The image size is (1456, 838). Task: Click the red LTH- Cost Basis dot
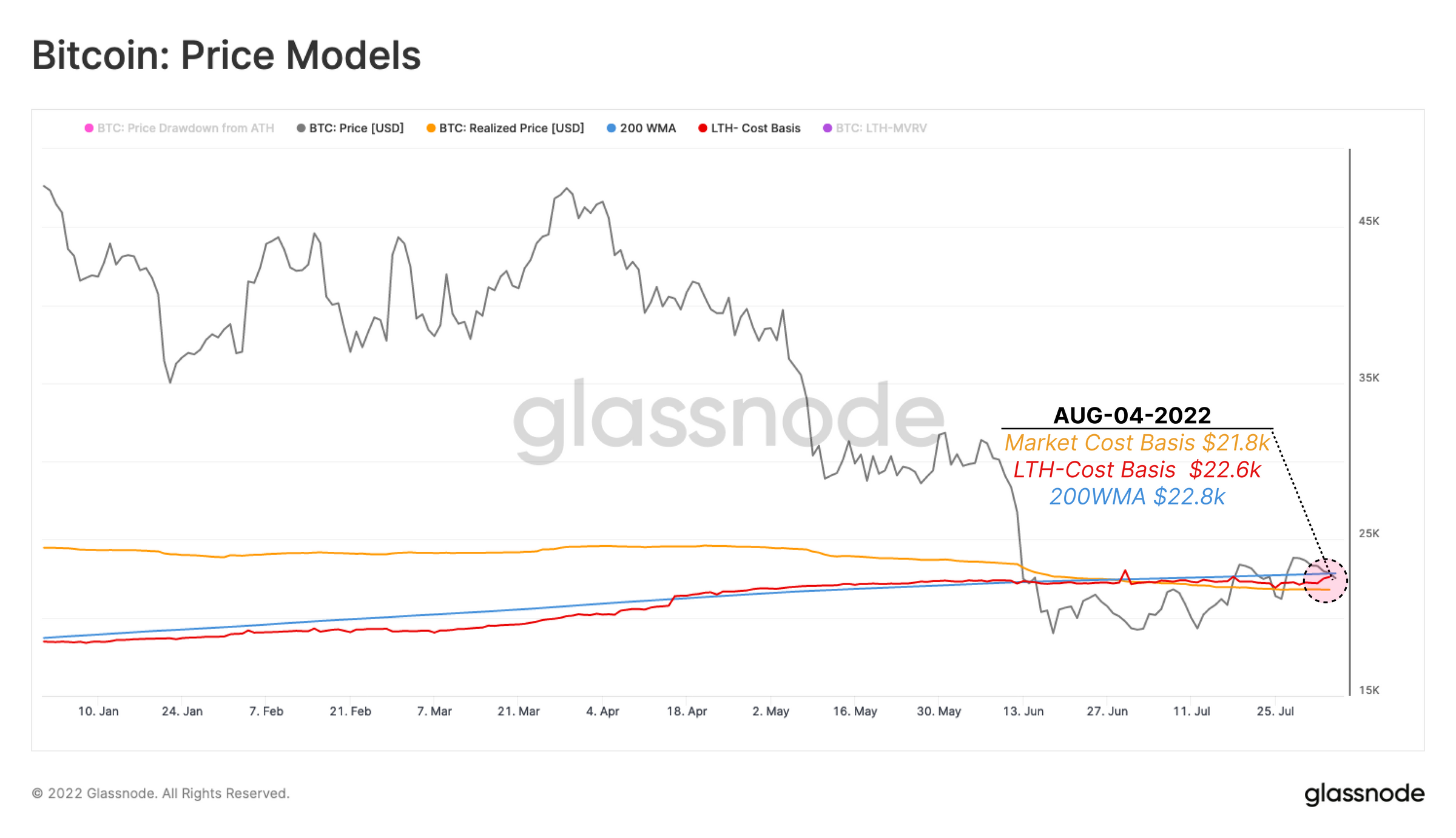[x=703, y=128]
